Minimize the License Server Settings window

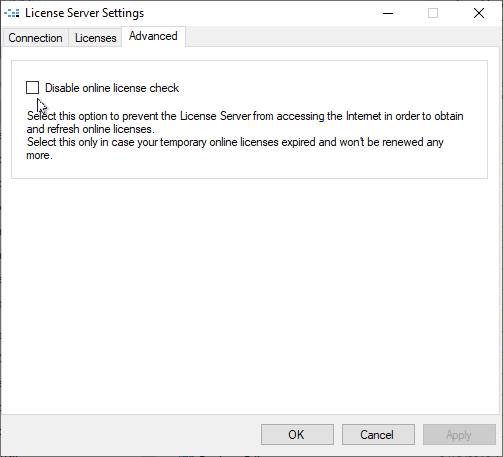point(388,13)
